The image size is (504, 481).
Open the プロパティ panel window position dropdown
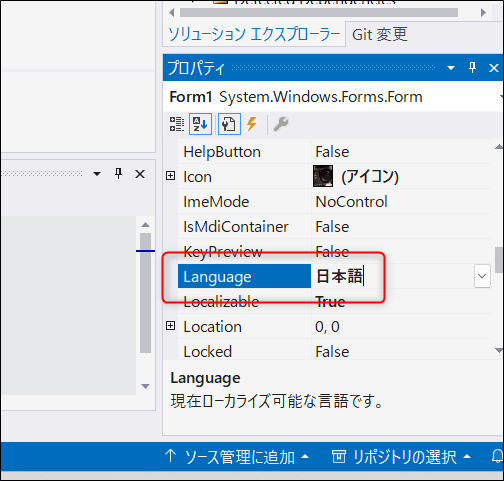click(x=451, y=68)
